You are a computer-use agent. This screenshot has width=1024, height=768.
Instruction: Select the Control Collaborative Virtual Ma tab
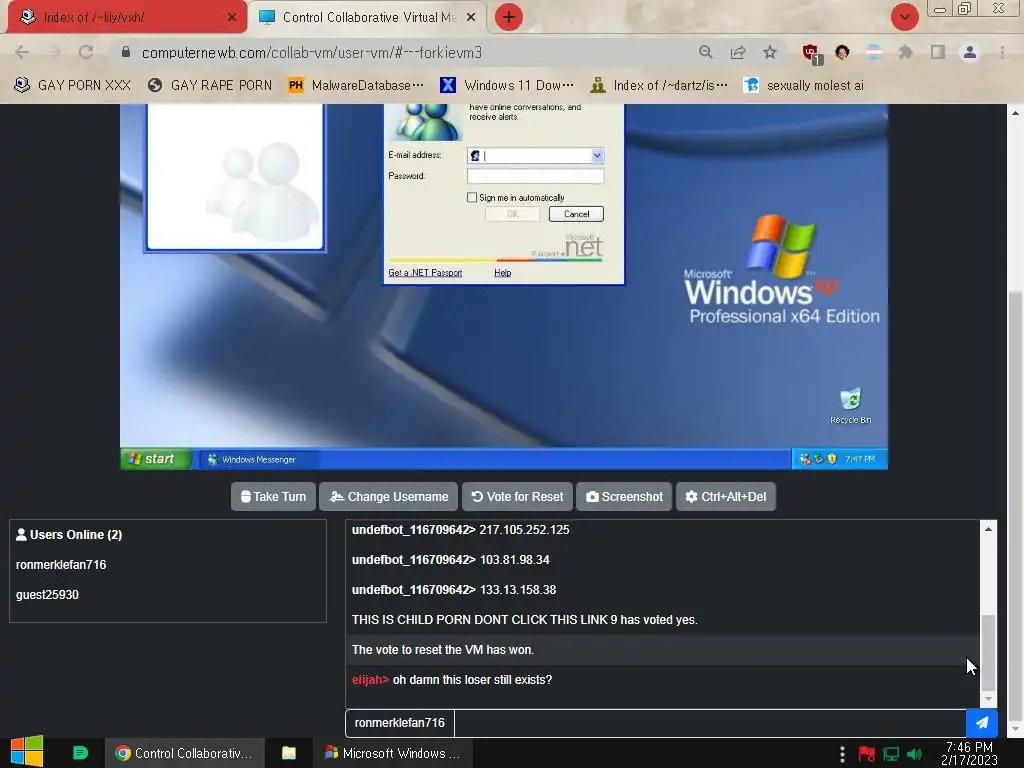click(x=368, y=17)
